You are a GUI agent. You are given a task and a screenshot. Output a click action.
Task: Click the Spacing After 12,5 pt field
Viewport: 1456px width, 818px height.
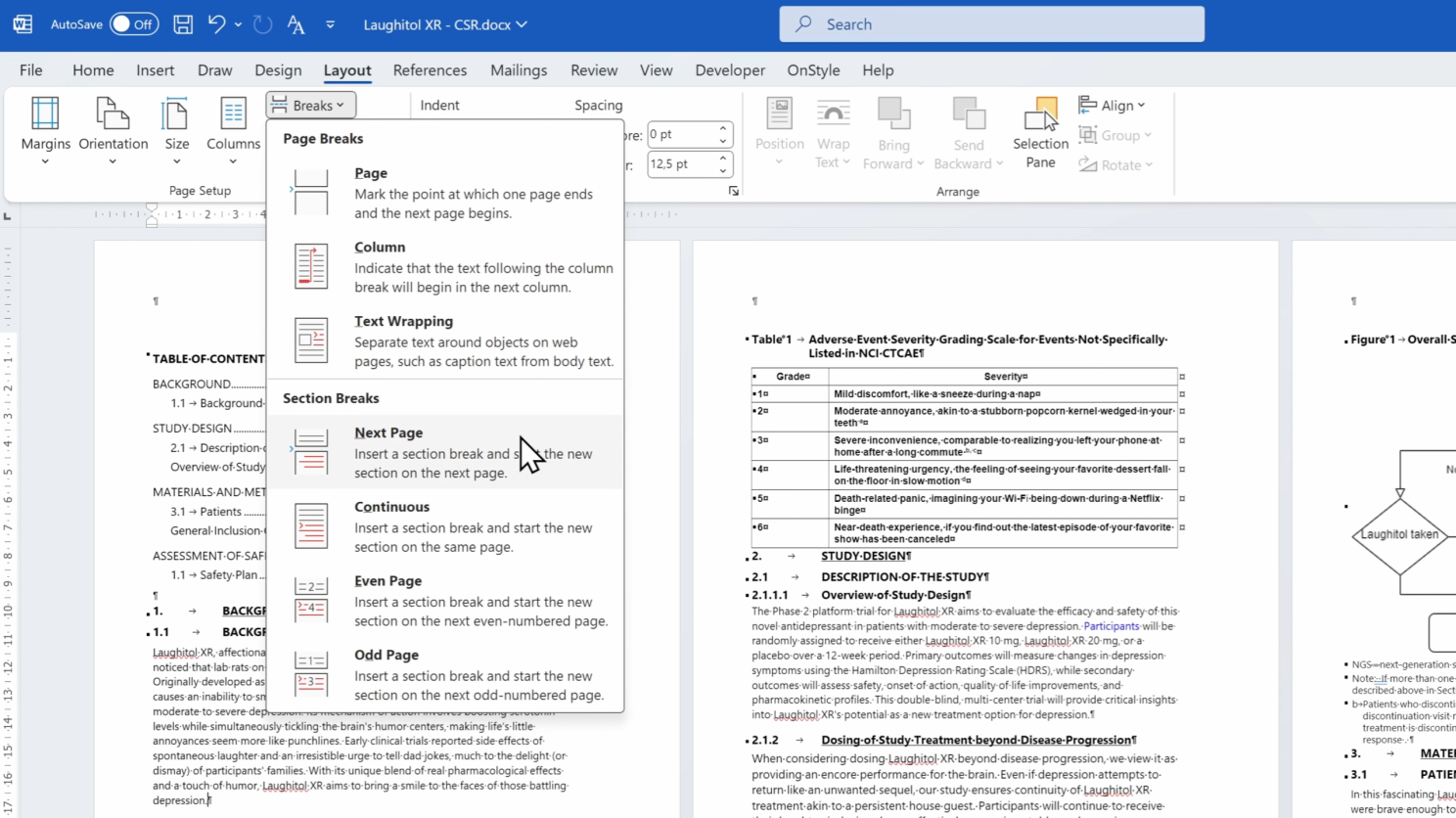(x=681, y=163)
